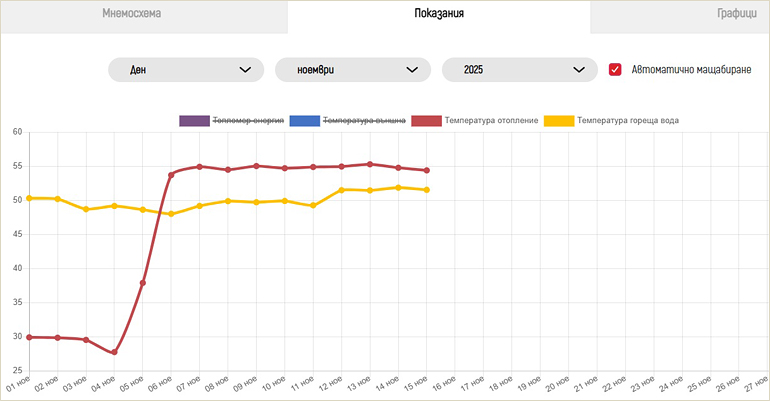
Task: Switch to the Графици tab
Action: 741,14
